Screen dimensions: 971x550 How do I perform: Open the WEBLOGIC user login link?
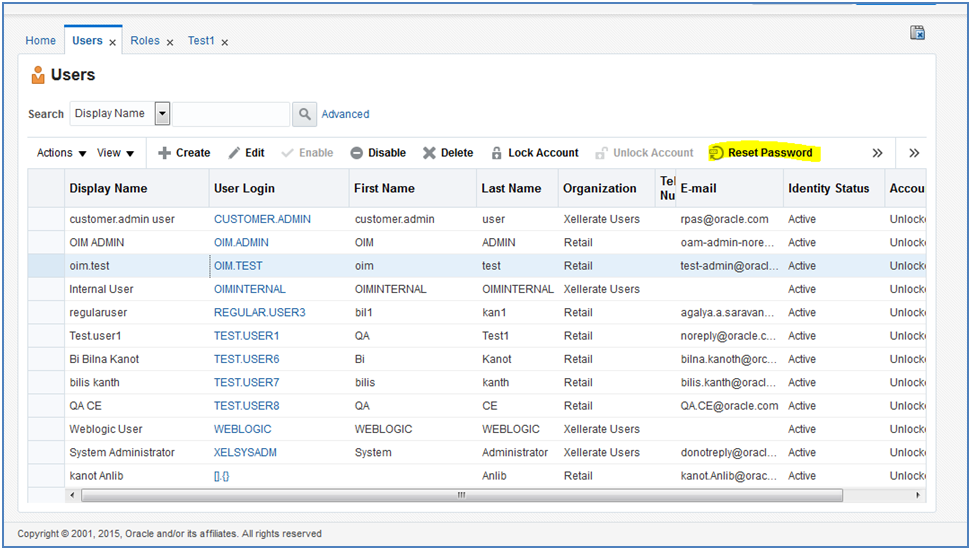click(243, 429)
